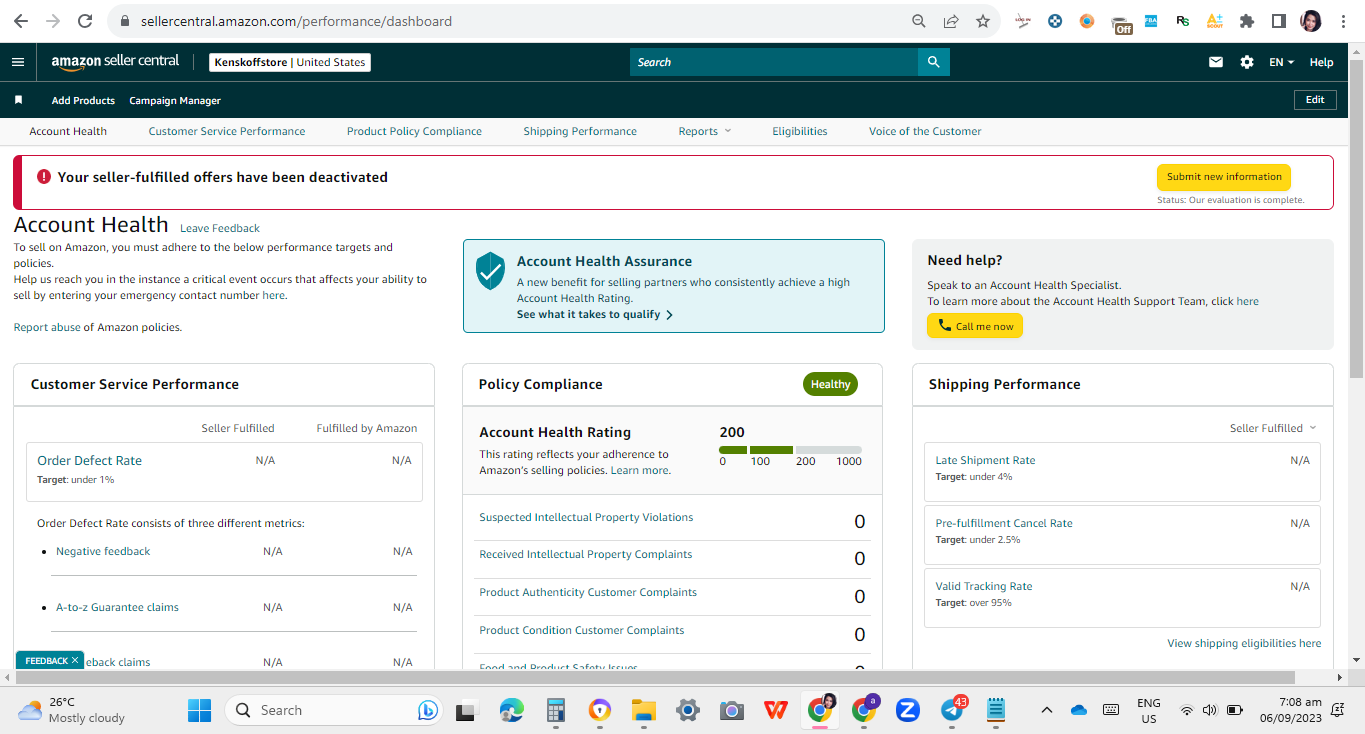Open Telegram from the taskbar

(953, 709)
